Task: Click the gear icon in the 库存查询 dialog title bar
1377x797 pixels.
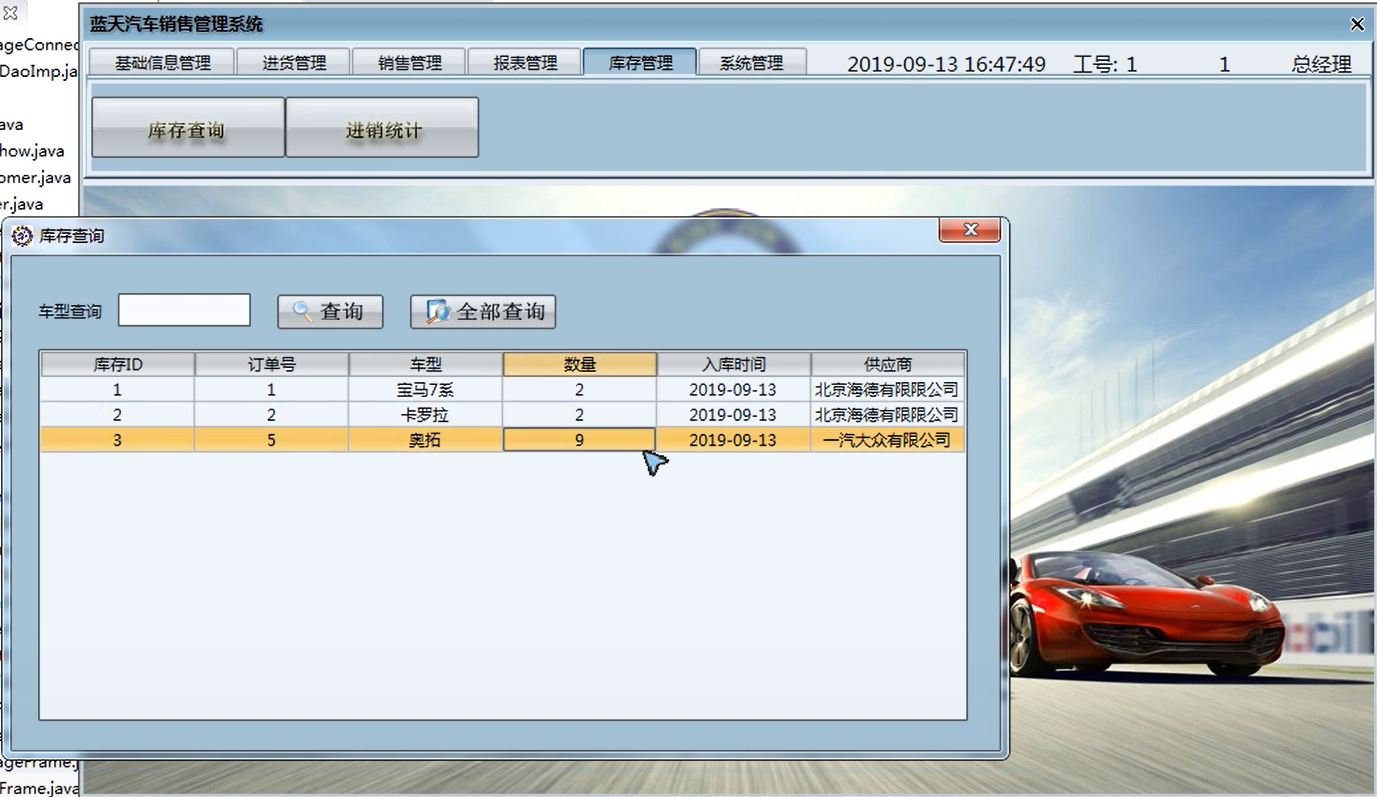Action: (x=21, y=236)
